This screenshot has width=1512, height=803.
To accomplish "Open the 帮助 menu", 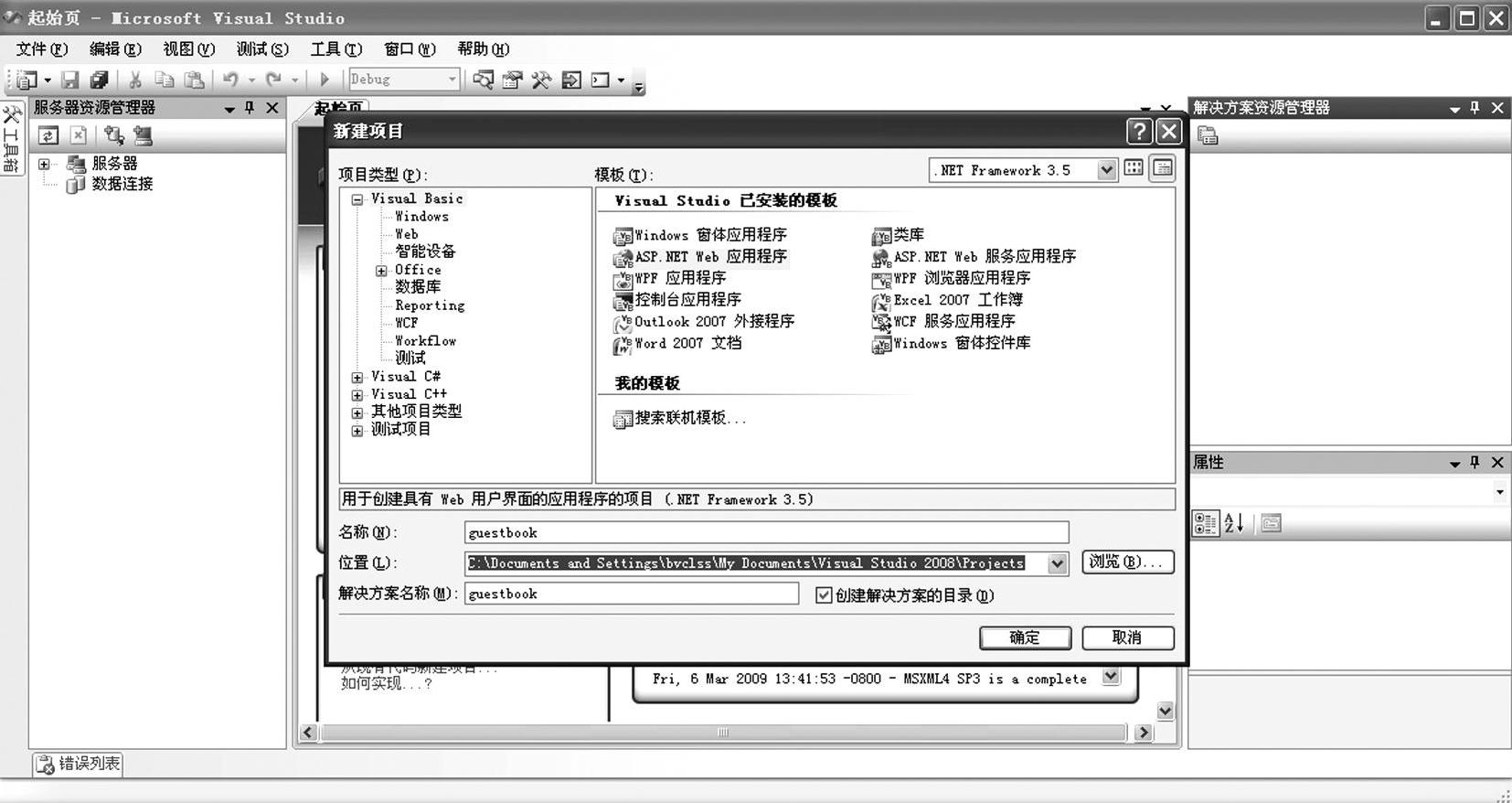I will coord(483,49).
